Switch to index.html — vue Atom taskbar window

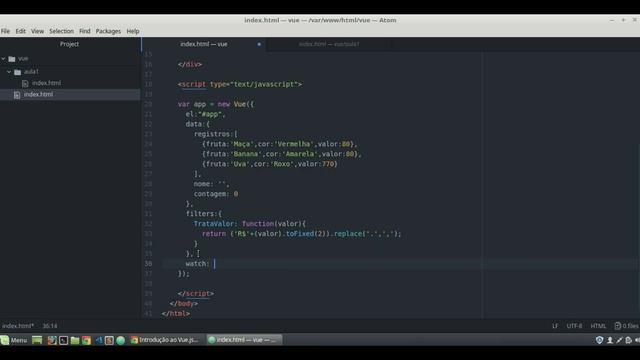(244, 340)
